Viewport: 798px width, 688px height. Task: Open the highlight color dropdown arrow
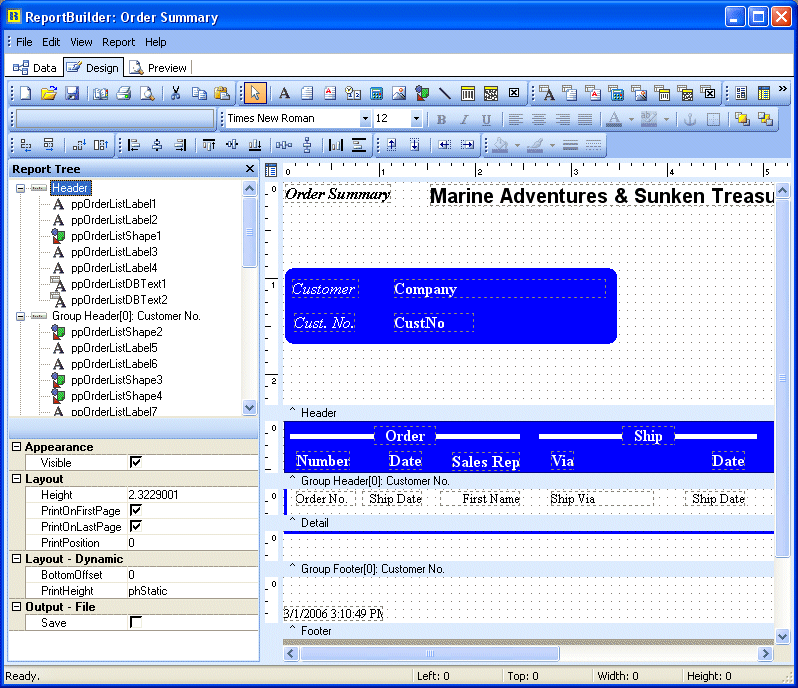(666, 120)
